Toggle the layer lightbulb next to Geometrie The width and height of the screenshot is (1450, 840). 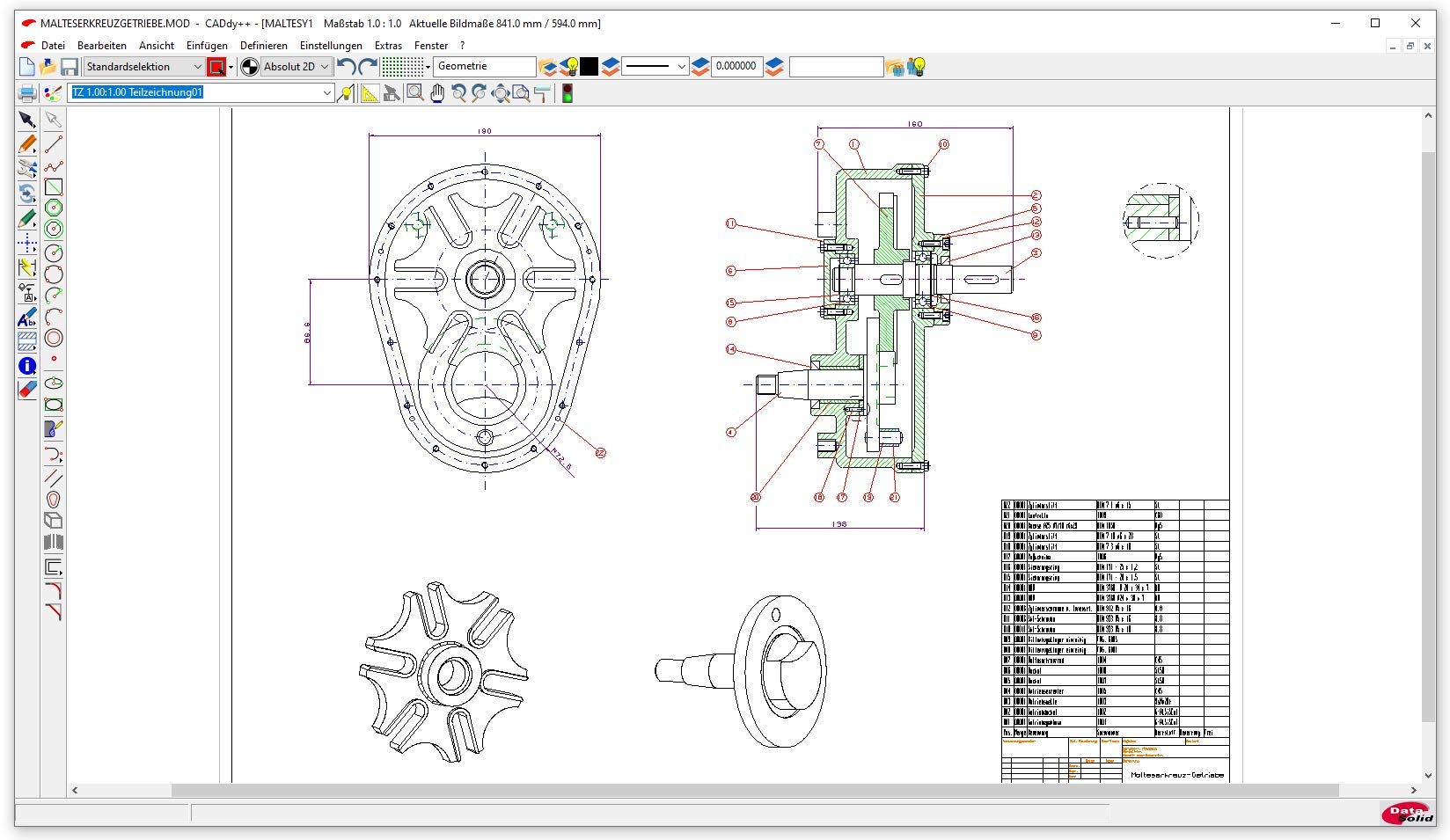tap(569, 67)
